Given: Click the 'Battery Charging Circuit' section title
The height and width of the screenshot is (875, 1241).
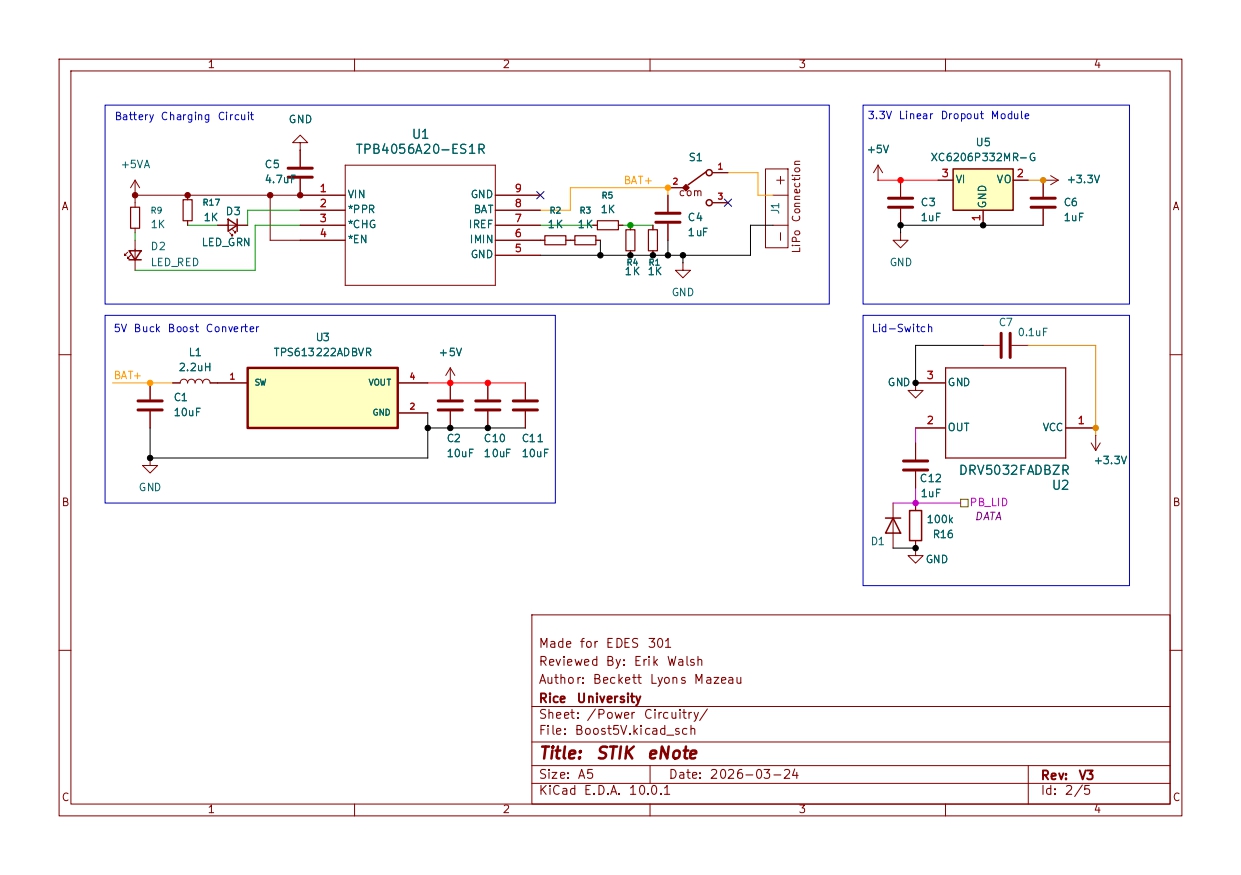Looking at the screenshot, I should (184, 117).
